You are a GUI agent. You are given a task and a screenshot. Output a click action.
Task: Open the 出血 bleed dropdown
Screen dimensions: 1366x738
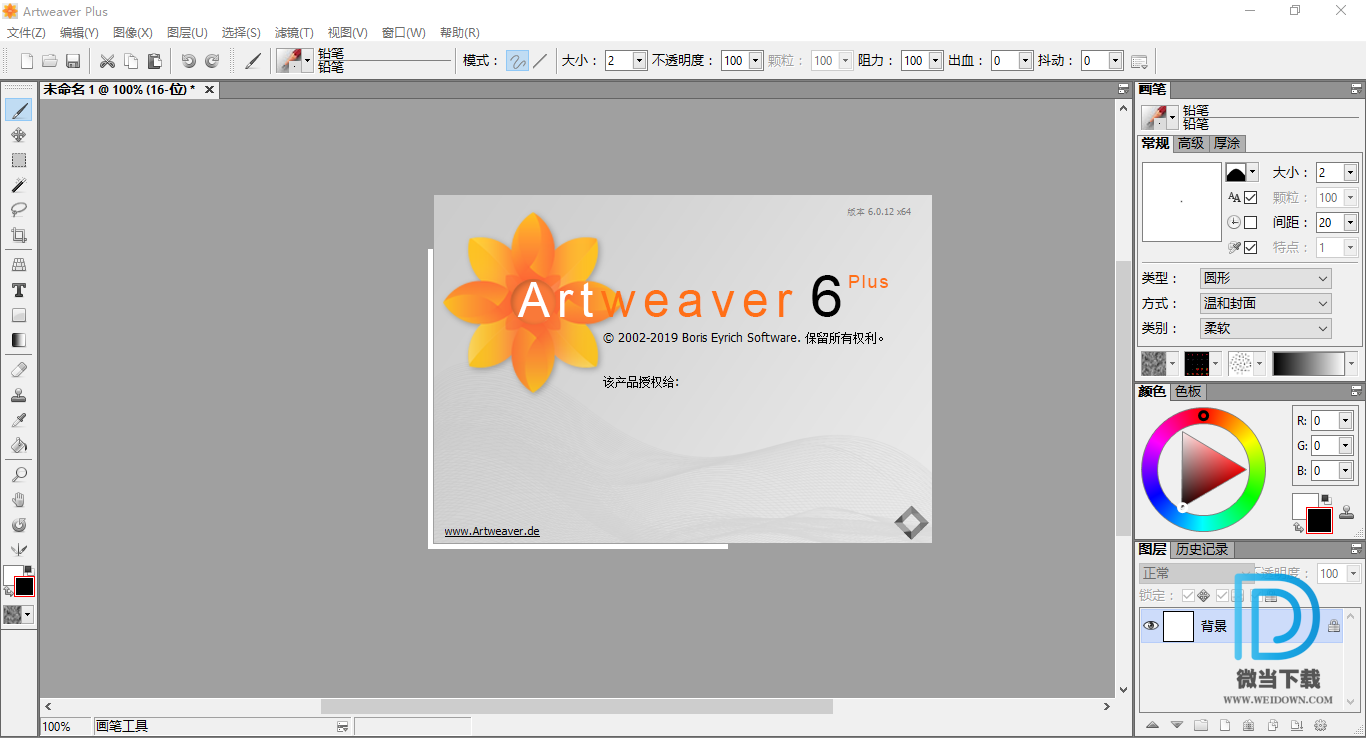(1026, 61)
